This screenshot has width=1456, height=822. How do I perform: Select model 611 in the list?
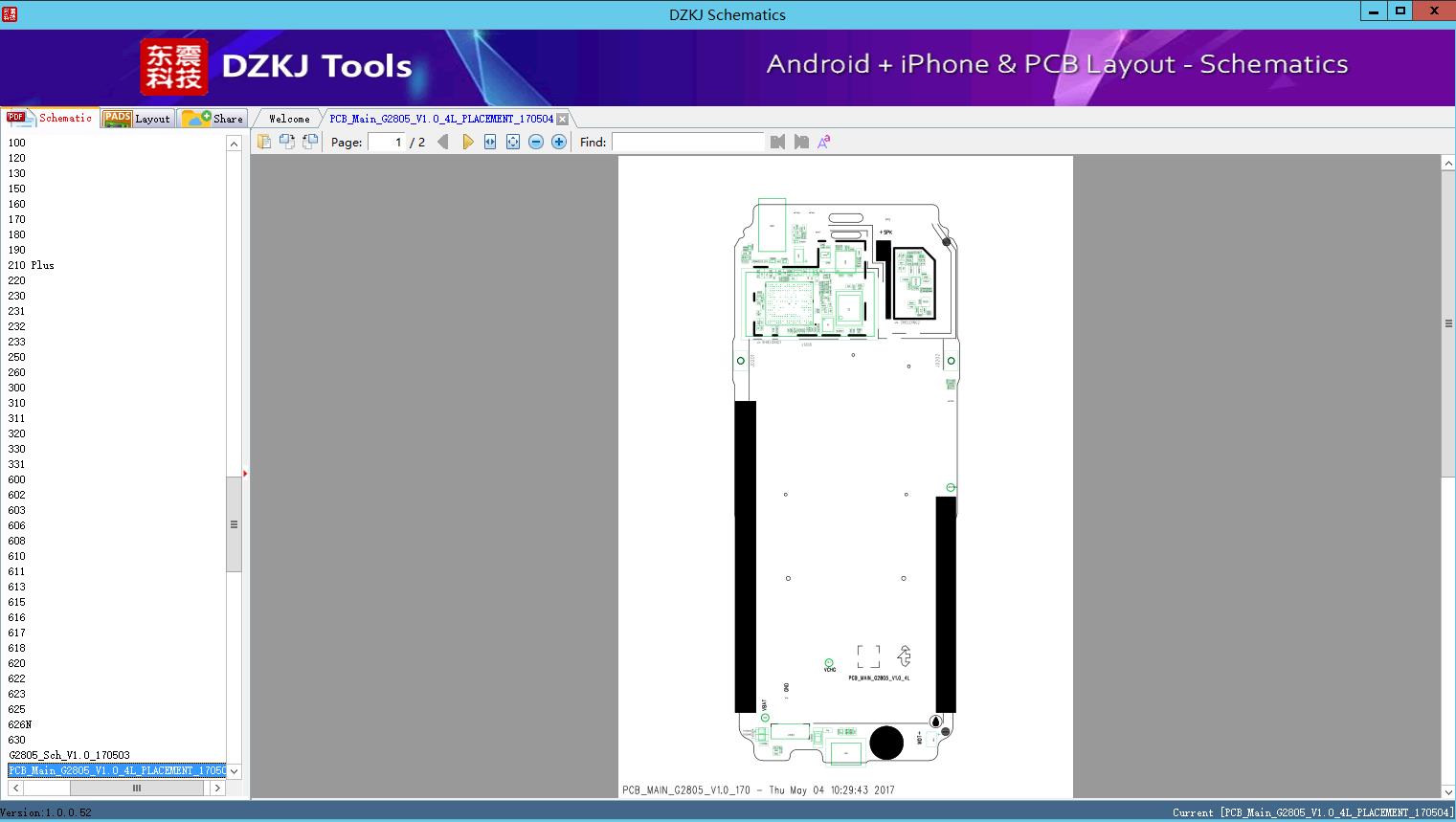click(17, 571)
